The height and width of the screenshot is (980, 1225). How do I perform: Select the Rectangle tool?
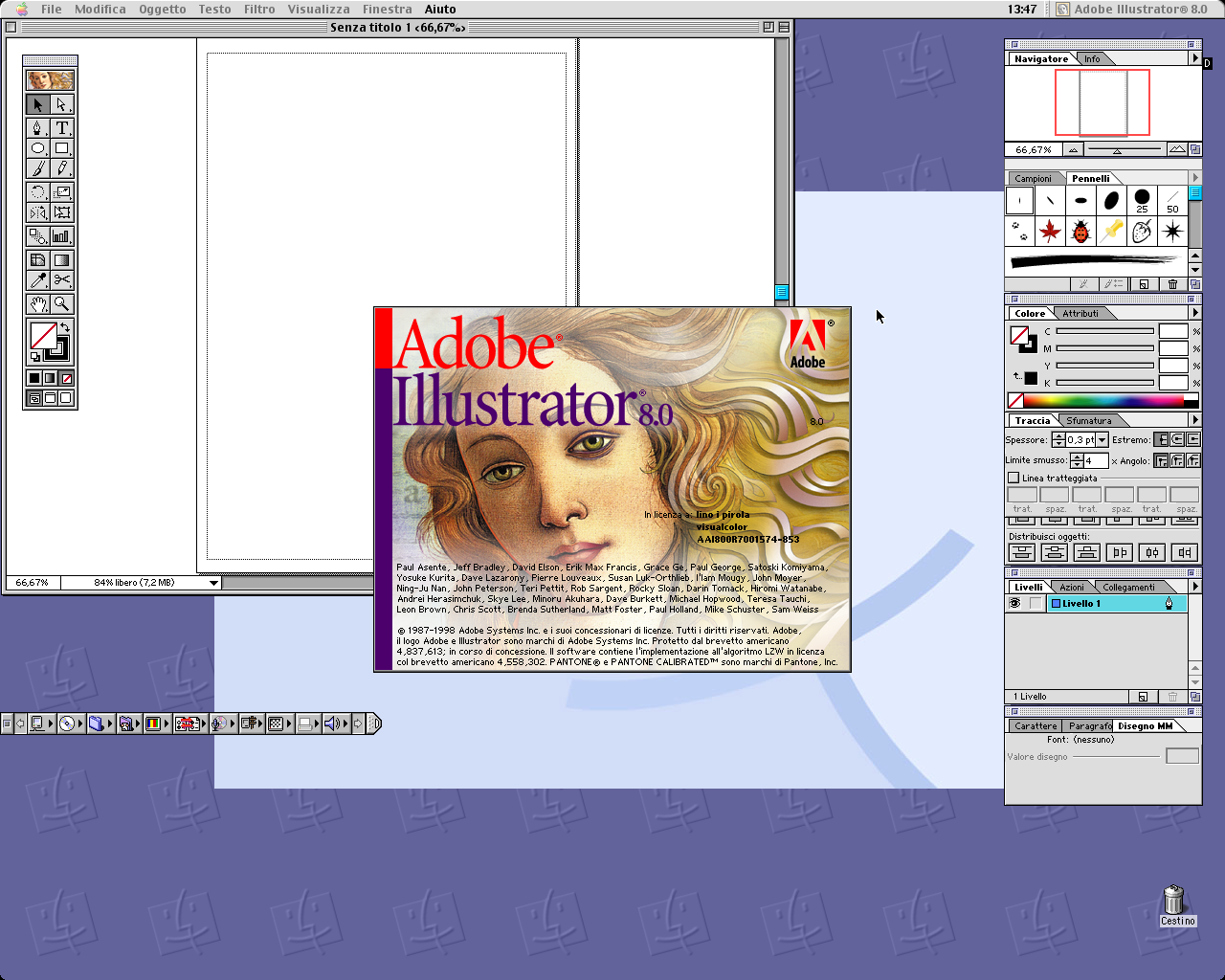coord(62,148)
